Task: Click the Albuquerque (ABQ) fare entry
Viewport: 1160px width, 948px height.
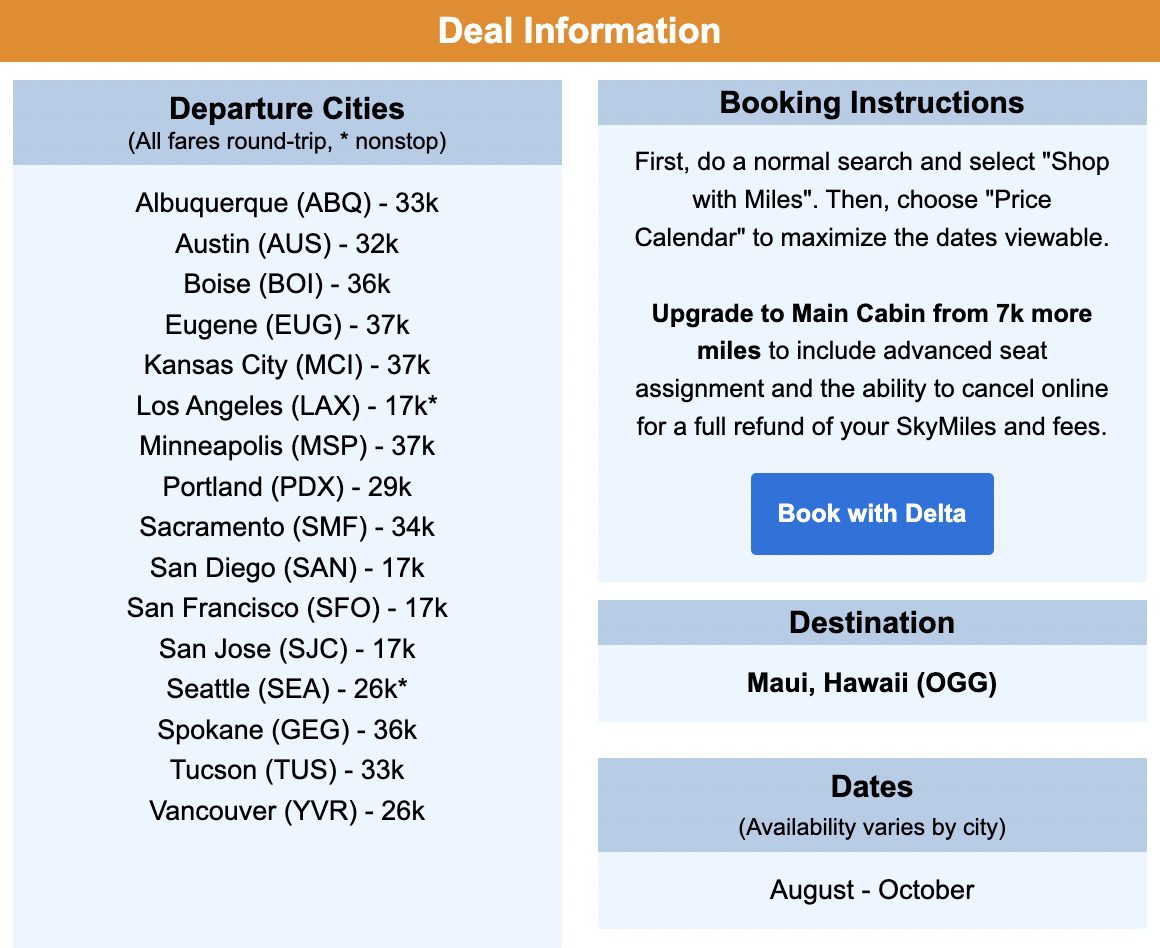Action: tap(287, 203)
